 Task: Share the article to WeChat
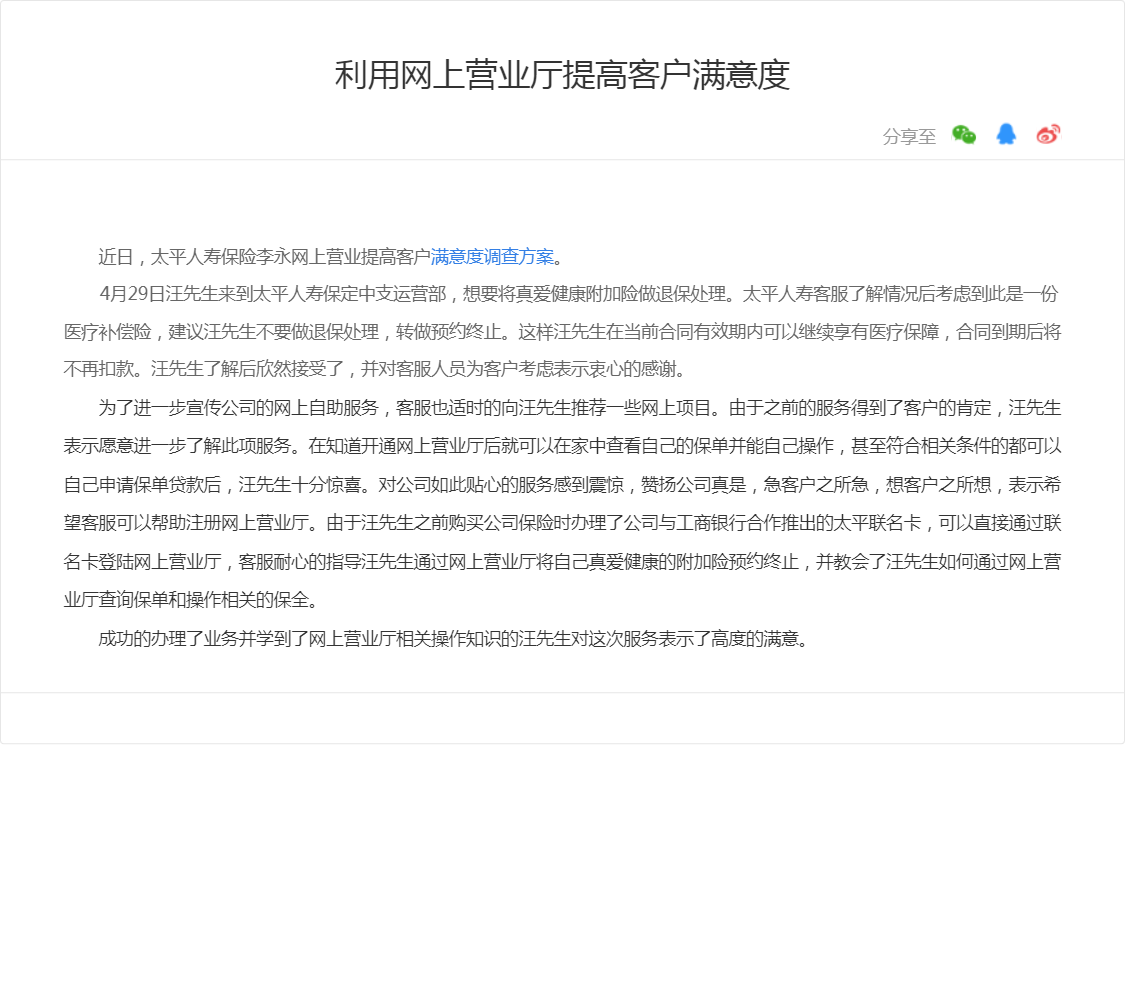(964, 135)
